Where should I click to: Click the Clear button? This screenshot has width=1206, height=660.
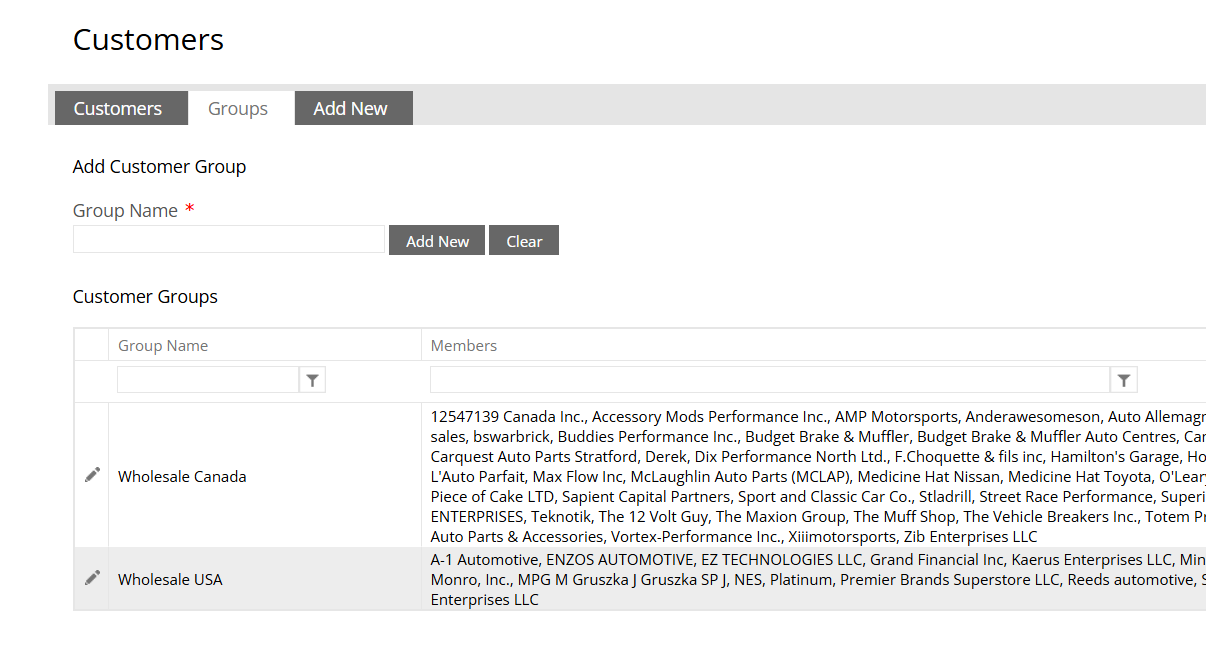pyautogui.click(x=524, y=240)
